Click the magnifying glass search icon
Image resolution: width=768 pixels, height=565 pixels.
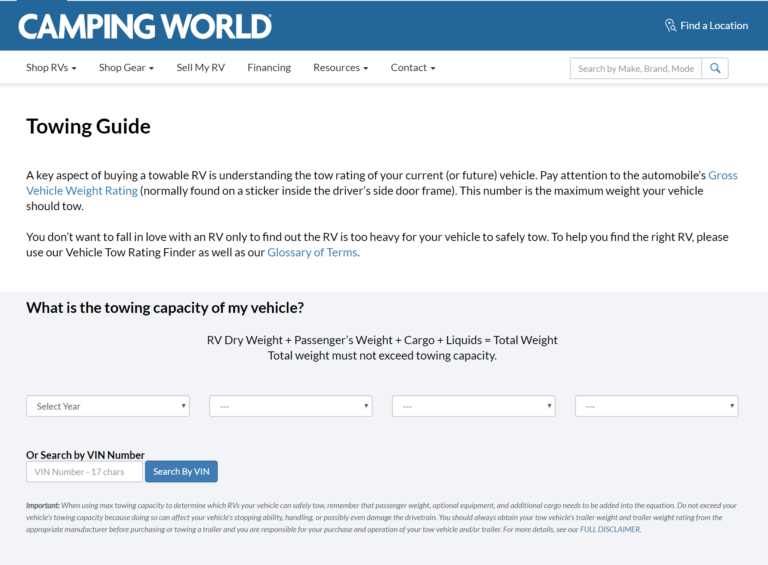[715, 68]
